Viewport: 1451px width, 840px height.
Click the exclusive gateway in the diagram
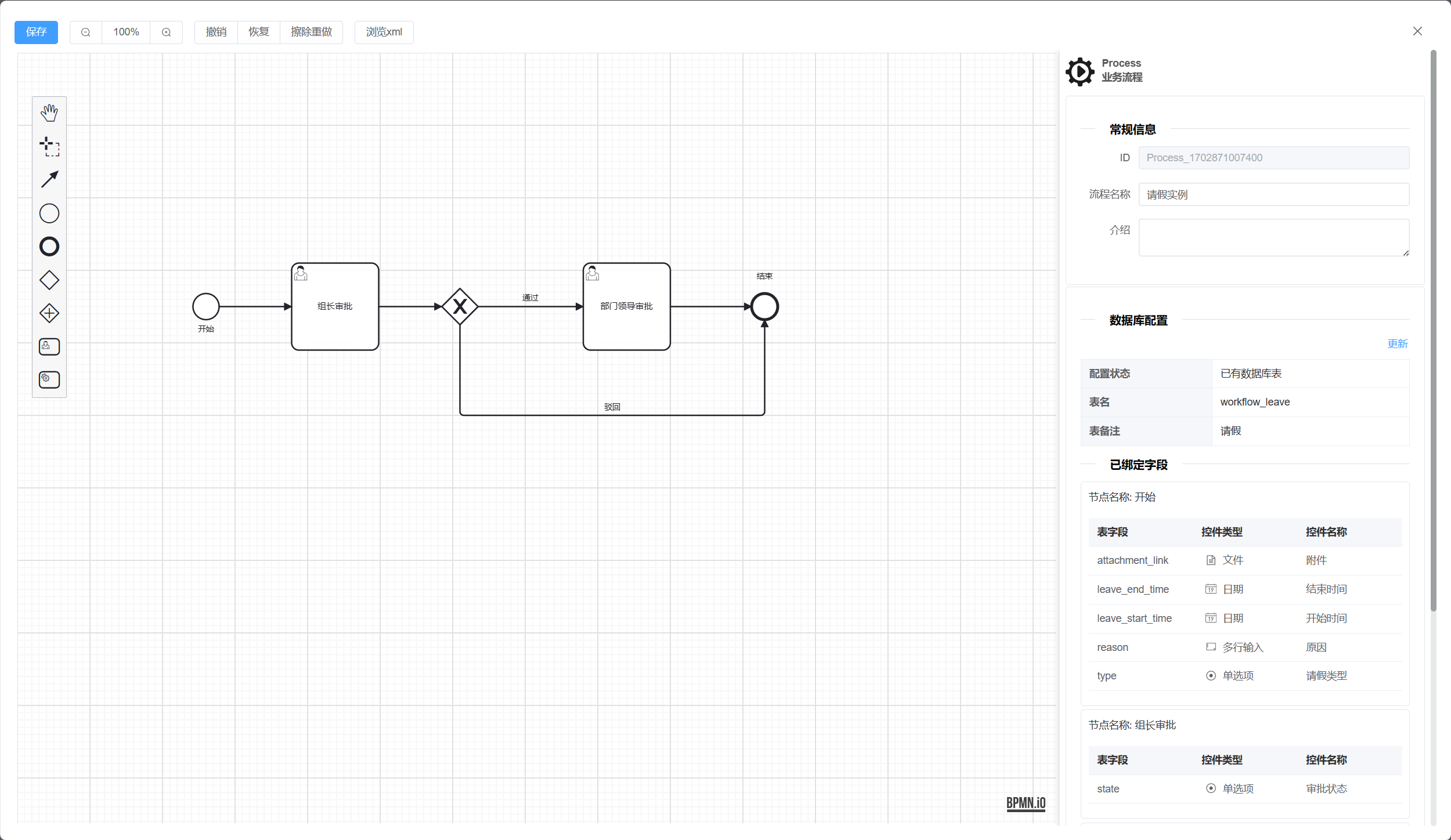coord(460,306)
